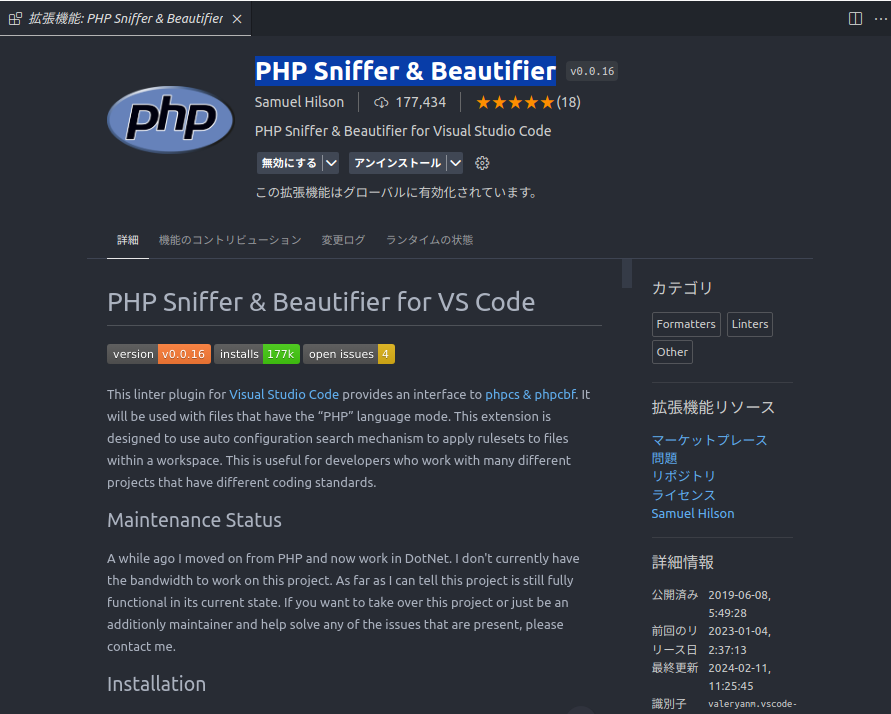Open the 問題 resource link

coord(664,458)
